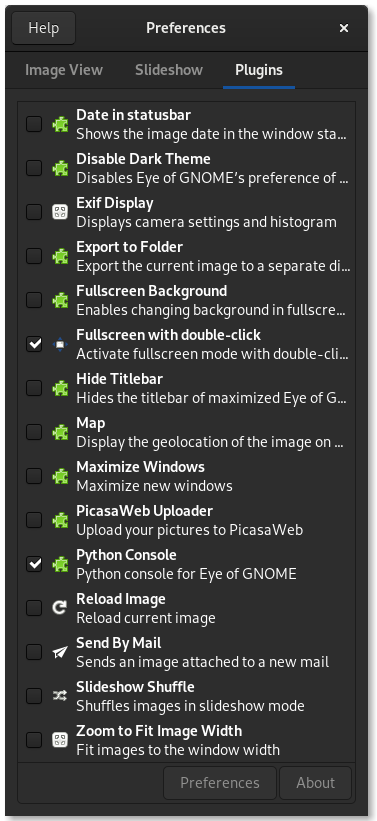This screenshot has height=821, width=377.
Task: Click the Fullscreen with double-click plugin icon
Action: click(60, 344)
